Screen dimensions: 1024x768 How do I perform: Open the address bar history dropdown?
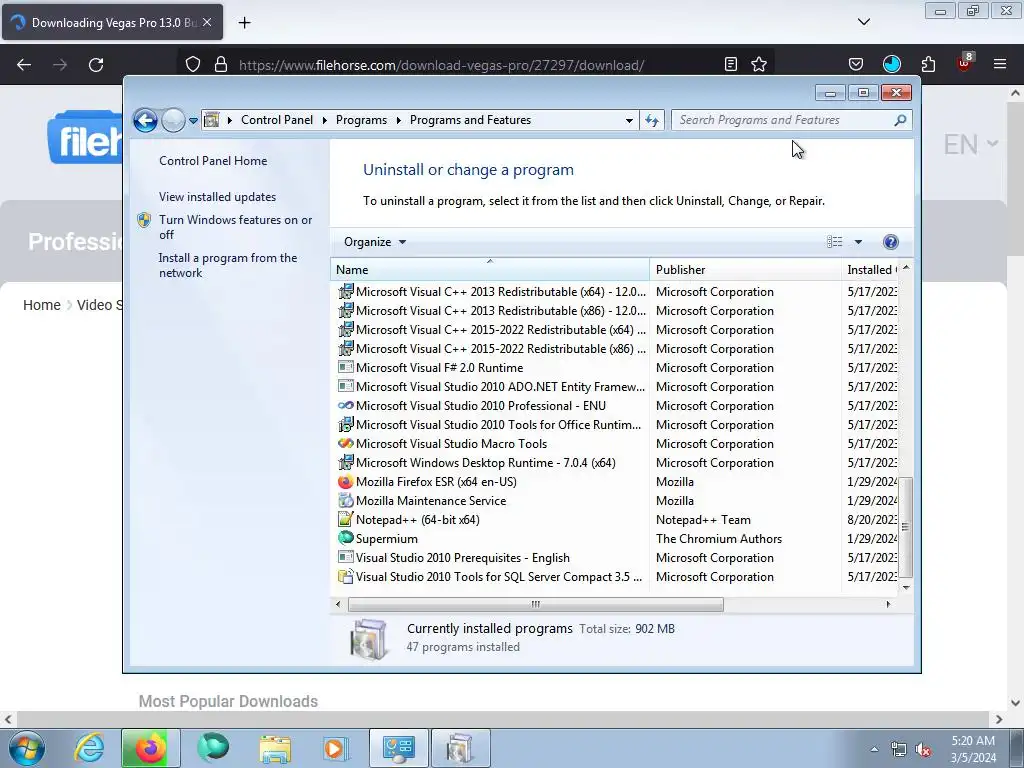(x=629, y=120)
